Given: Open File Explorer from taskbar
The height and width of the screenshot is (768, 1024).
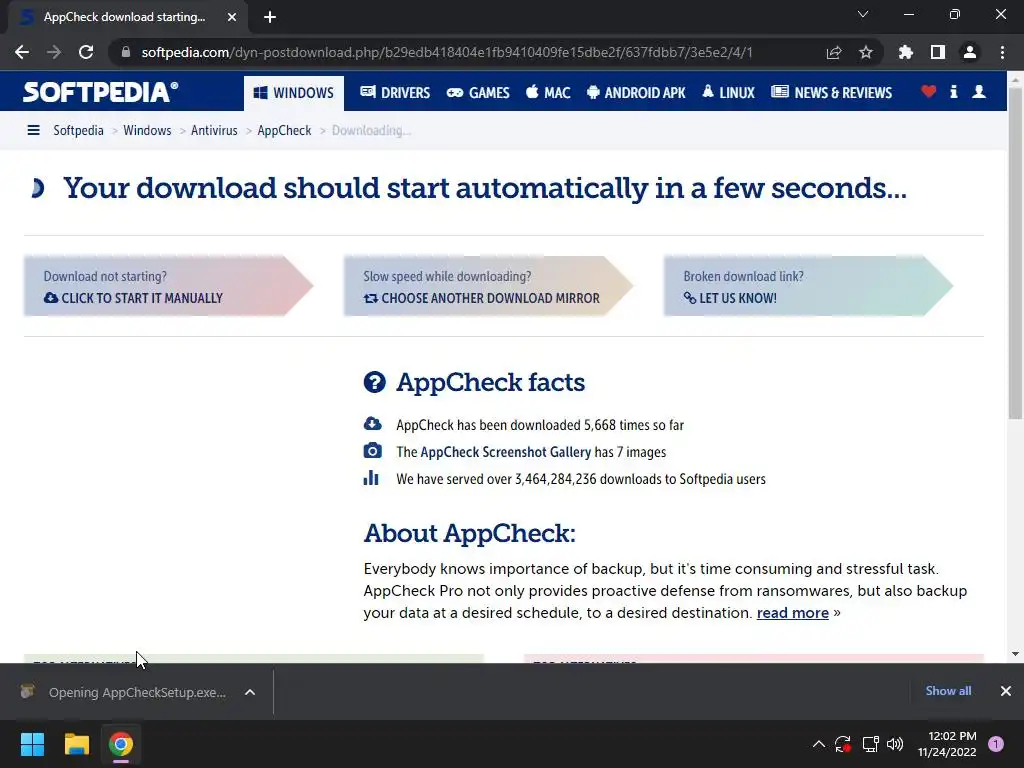Looking at the screenshot, I should [x=76, y=744].
